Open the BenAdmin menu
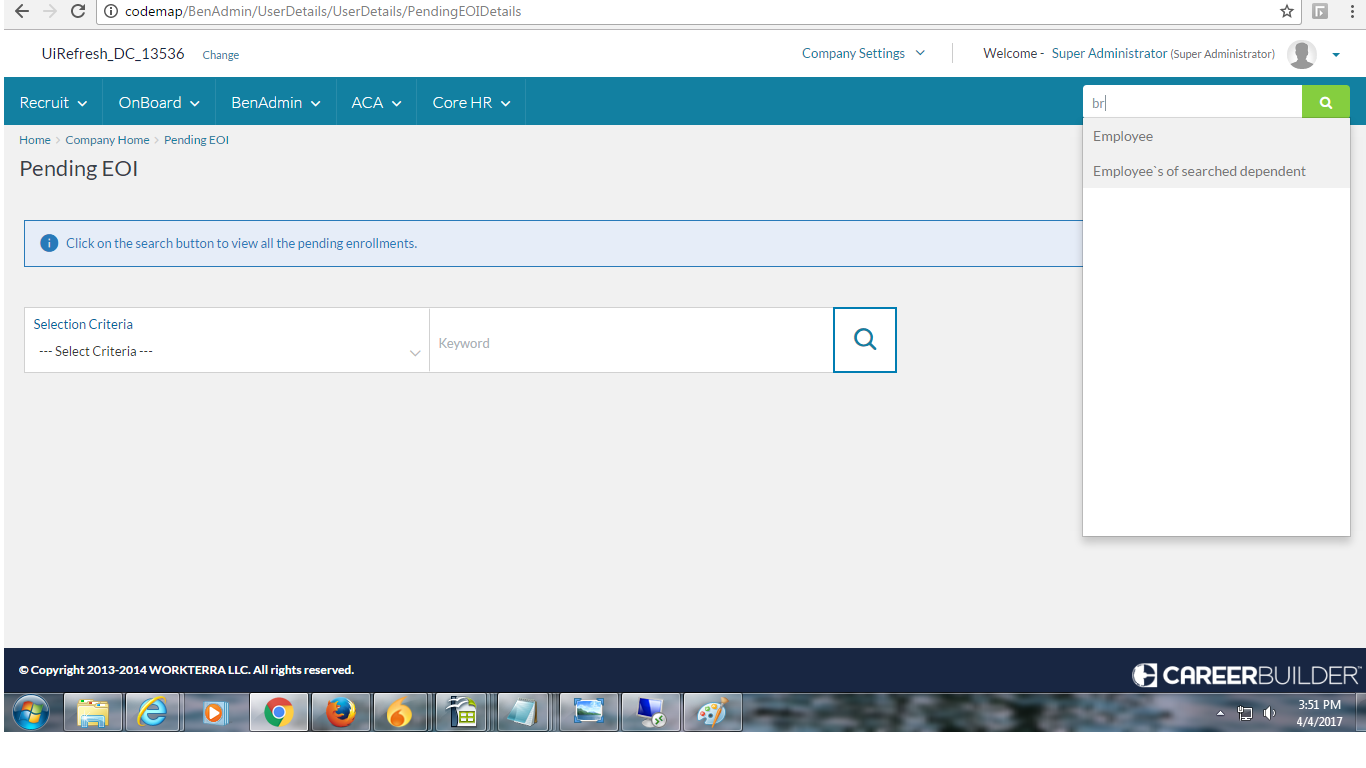This screenshot has height=768, width=1366. point(275,102)
